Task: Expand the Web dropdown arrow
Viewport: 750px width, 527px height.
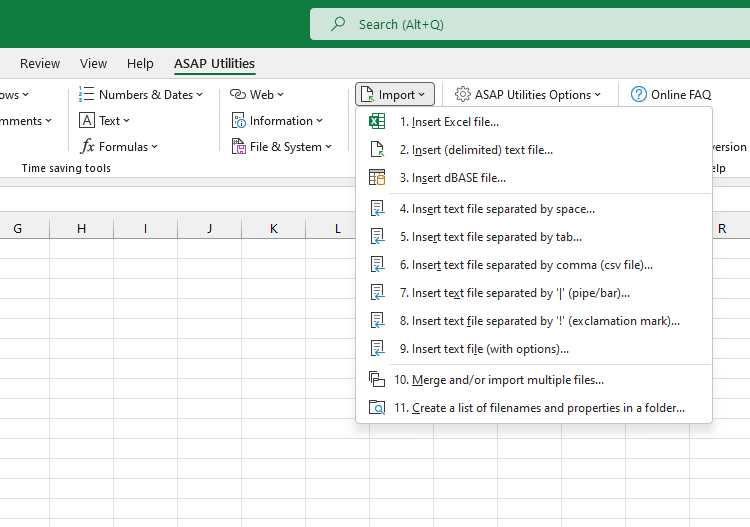Action: click(280, 95)
